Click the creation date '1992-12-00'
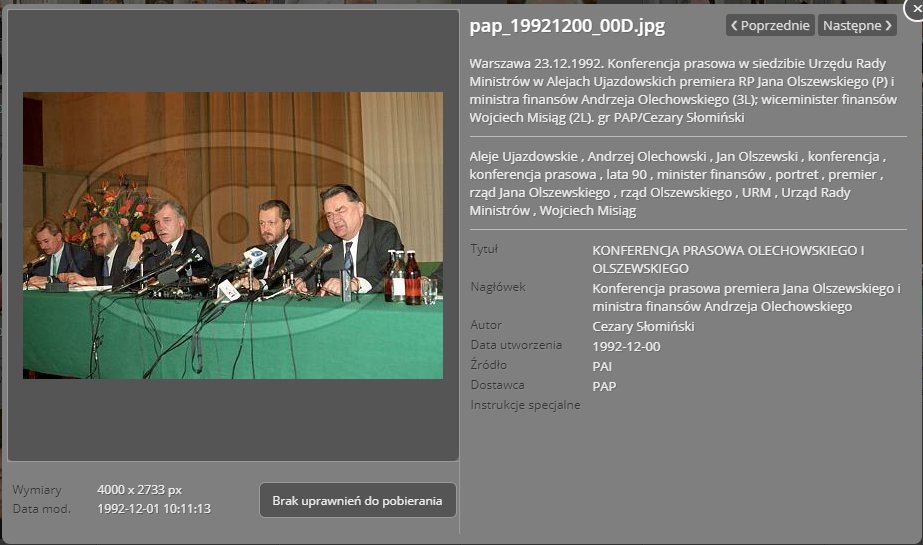This screenshot has width=923, height=545. (x=626, y=347)
